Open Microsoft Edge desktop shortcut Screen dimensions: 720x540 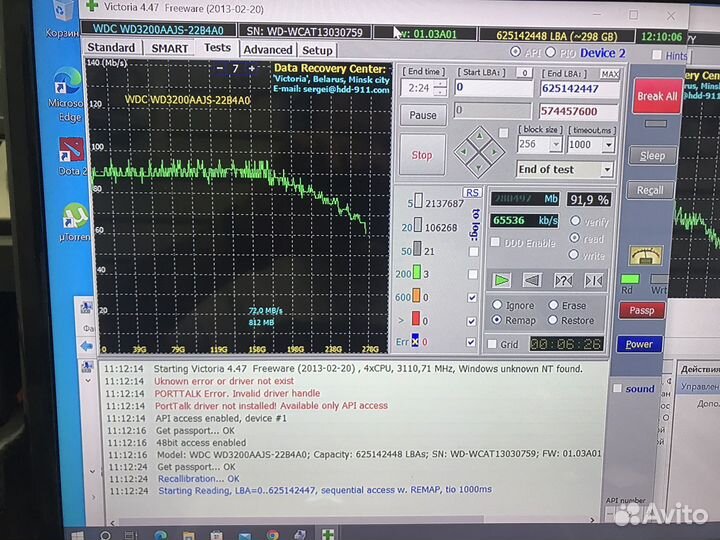[x=68, y=96]
